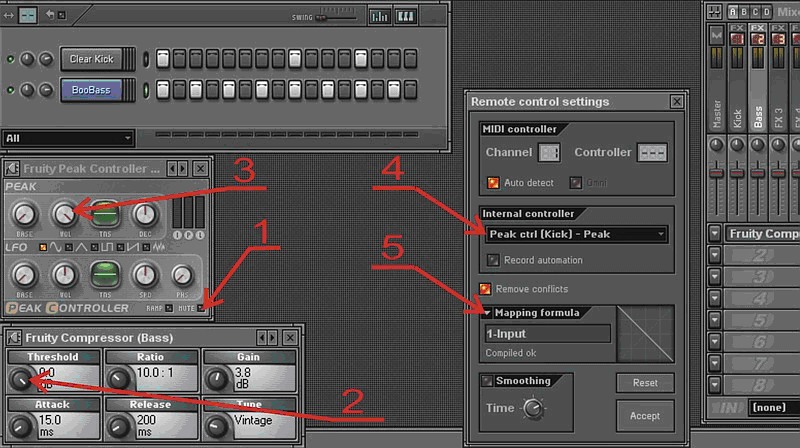Click the Peak Controller MUTE switch
Image resolution: width=800 pixels, height=448 pixels.
[200, 306]
